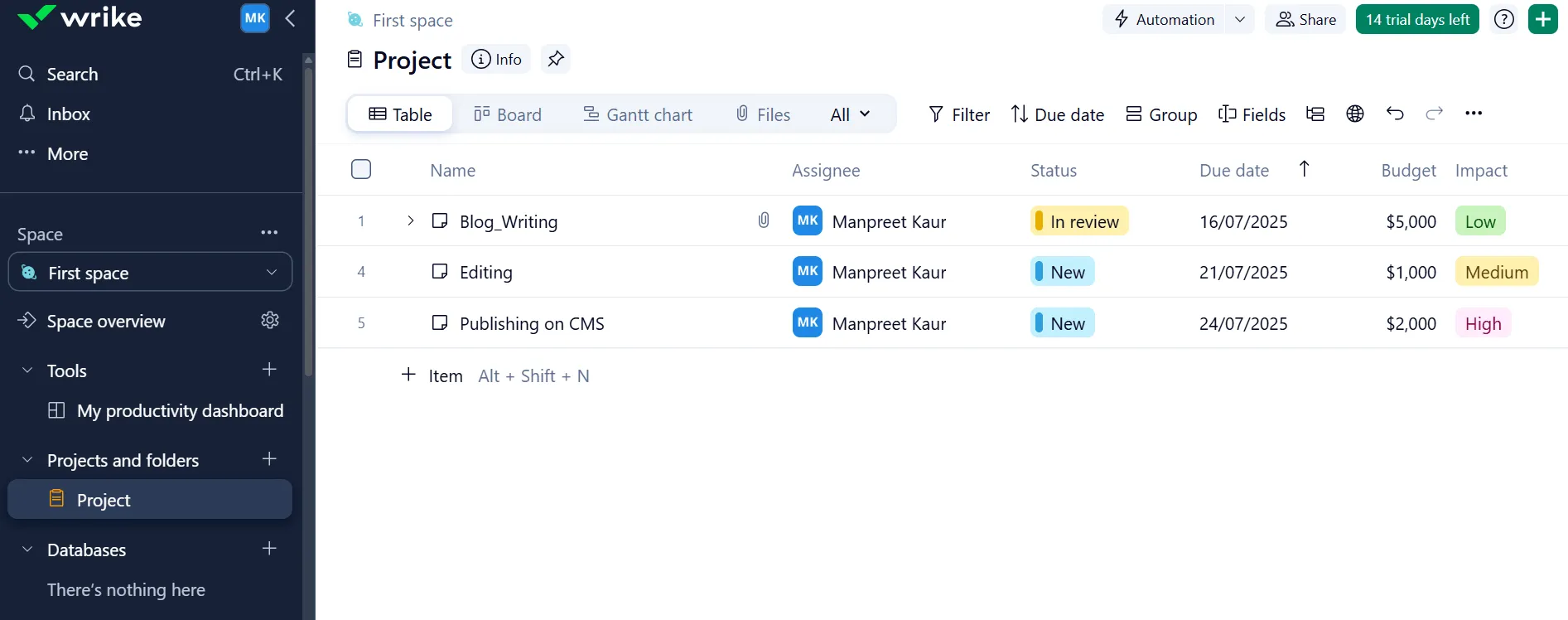The height and width of the screenshot is (620, 1568).
Task: Change the In review status of Blog_Writing
Action: coord(1079,220)
